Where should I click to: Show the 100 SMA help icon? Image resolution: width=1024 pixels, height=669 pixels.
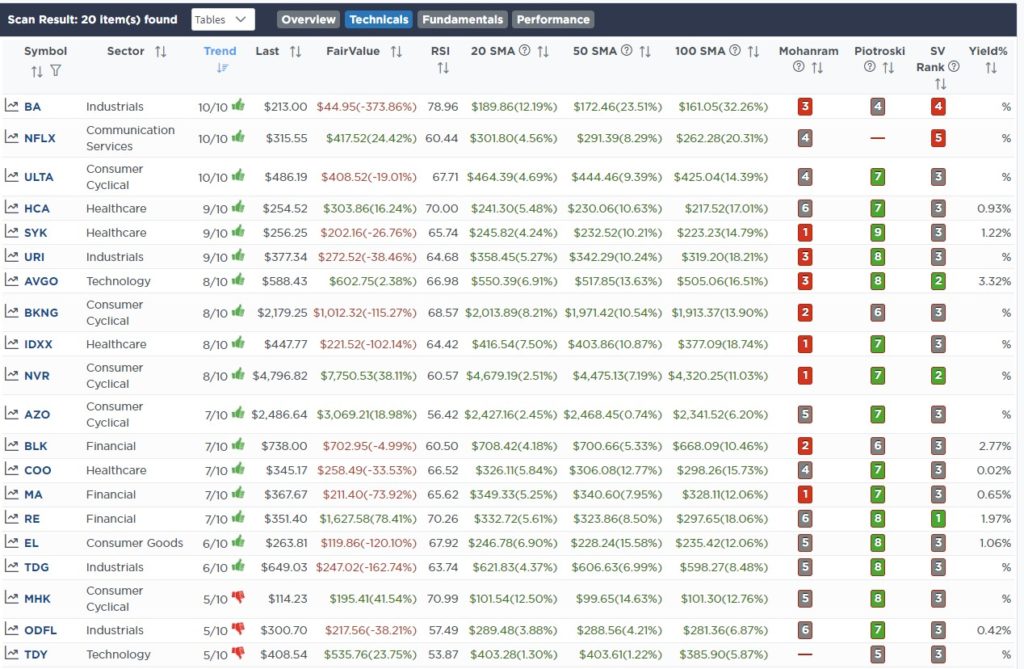[735, 50]
